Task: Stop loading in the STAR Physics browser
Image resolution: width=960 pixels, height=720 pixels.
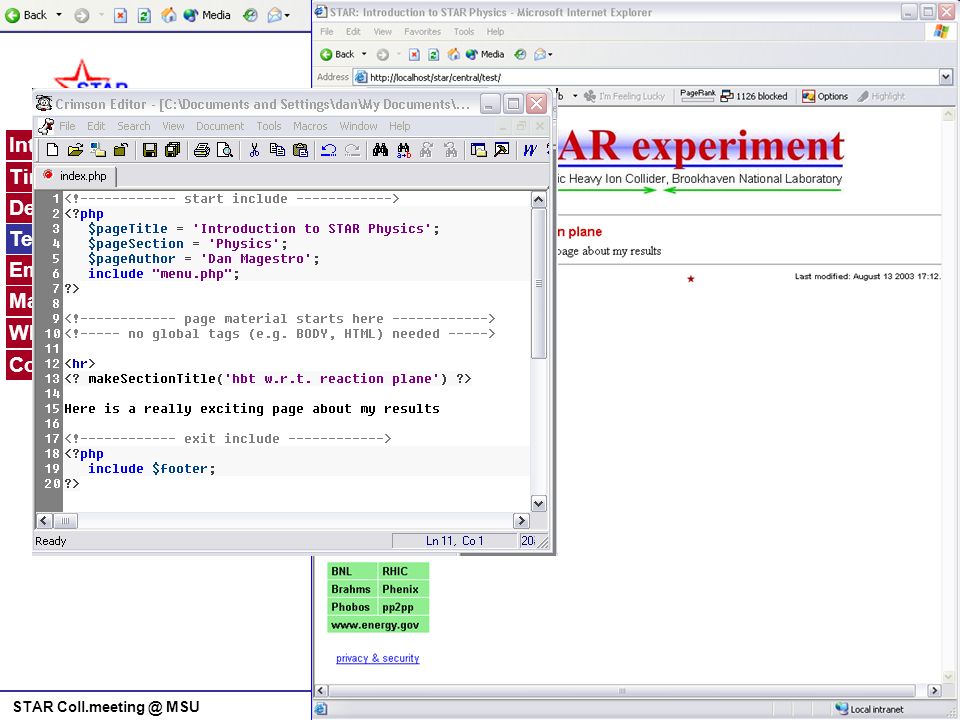Action: point(414,54)
